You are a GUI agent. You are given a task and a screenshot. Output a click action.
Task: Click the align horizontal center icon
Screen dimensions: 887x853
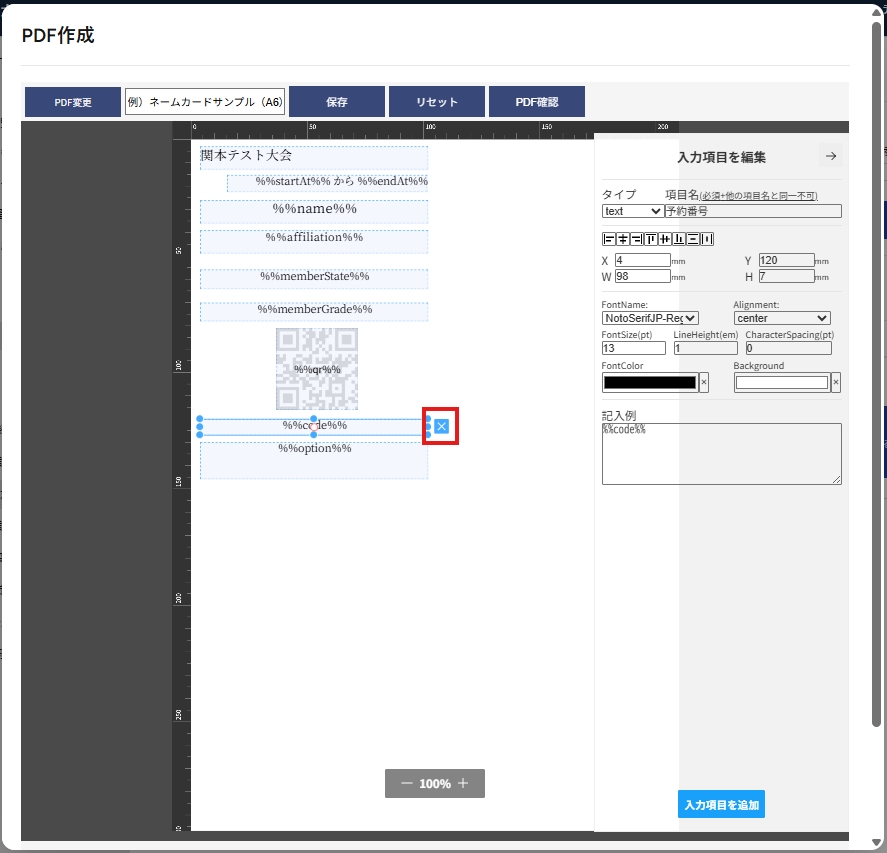(622, 239)
